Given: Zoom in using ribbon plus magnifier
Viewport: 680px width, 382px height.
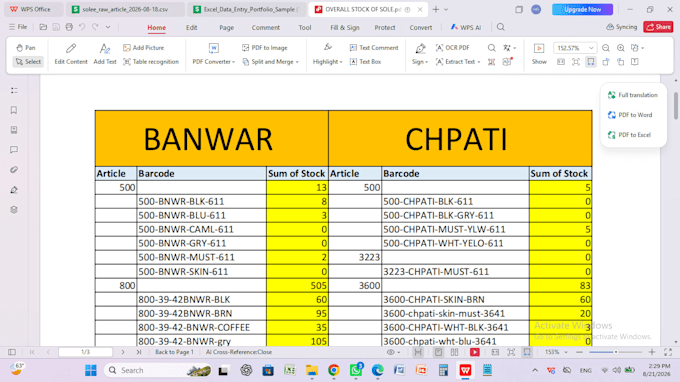Looking at the screenshot, I should coord(621,48).
